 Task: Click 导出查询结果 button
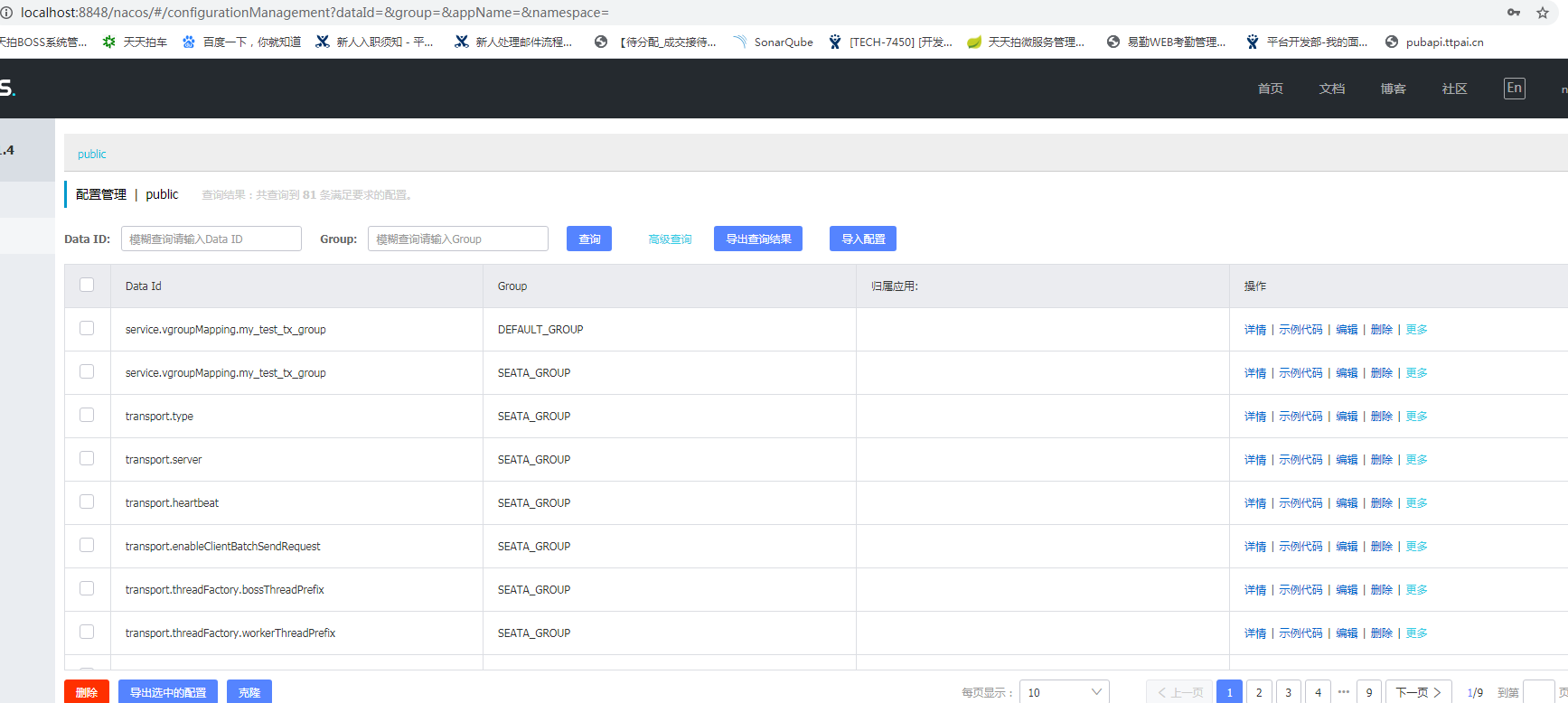click(758, 239)
